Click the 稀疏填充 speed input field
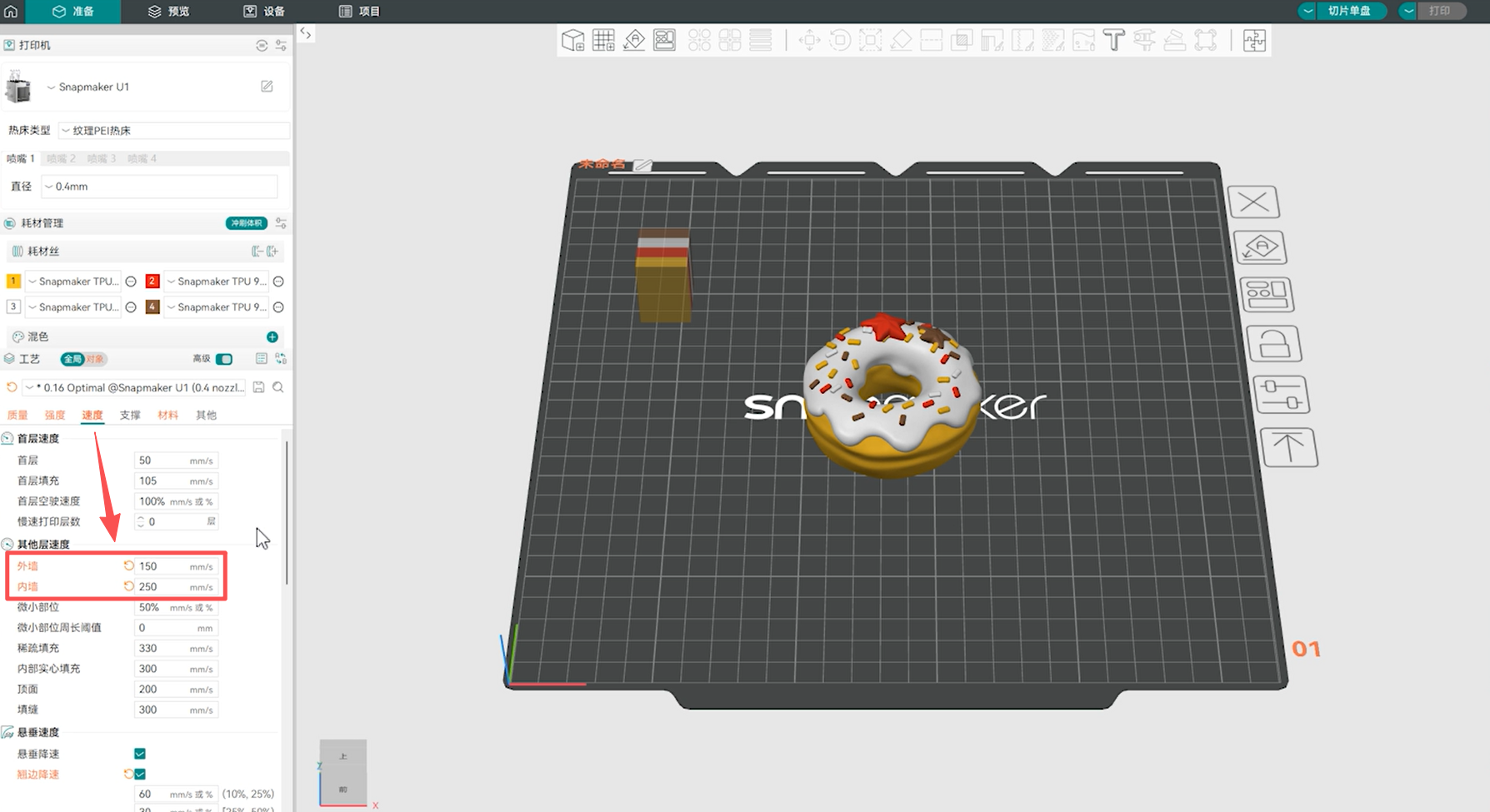The width and height of the screenshot is (1490, 812). click(x=176, y=648)
